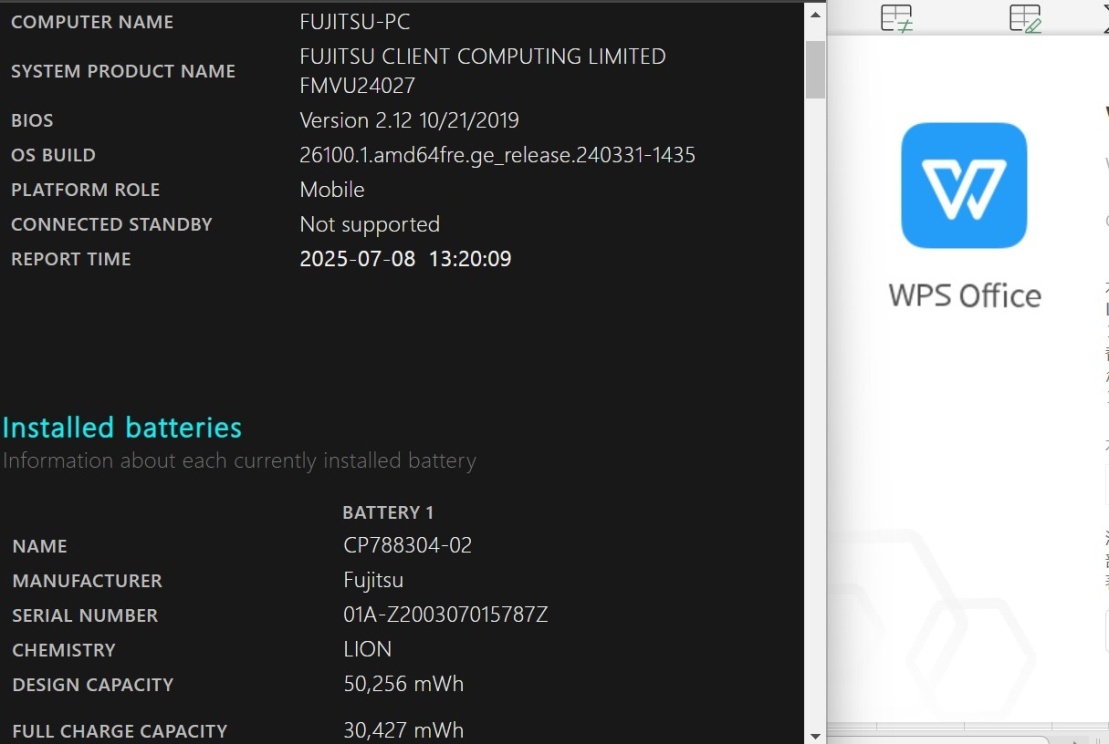Click the battery report vertical scrollbar thumb
Image resolution: width=1109 pixels, height=744 pixels.
click(815, 69)
